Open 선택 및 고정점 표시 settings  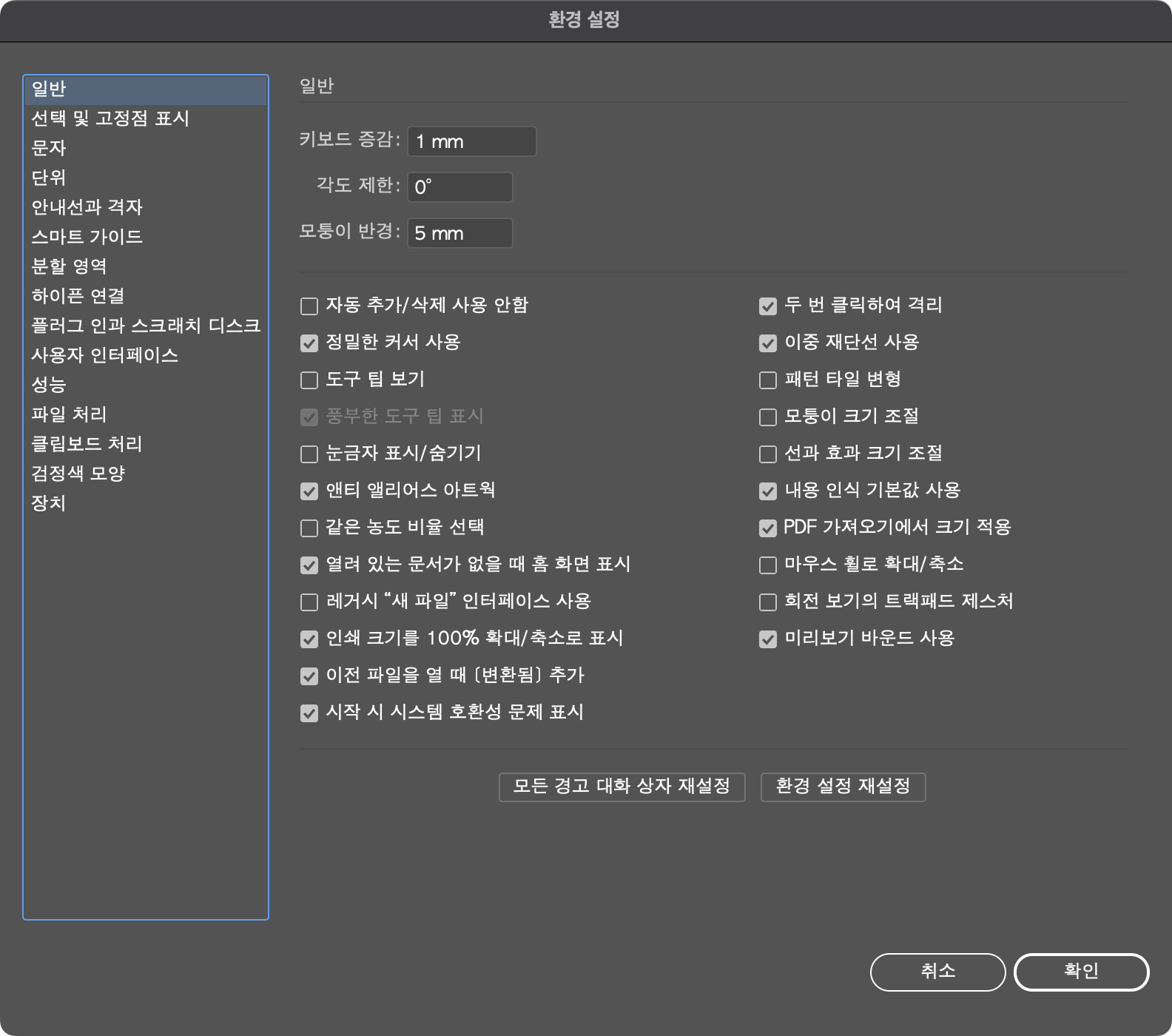pos(146,118)
